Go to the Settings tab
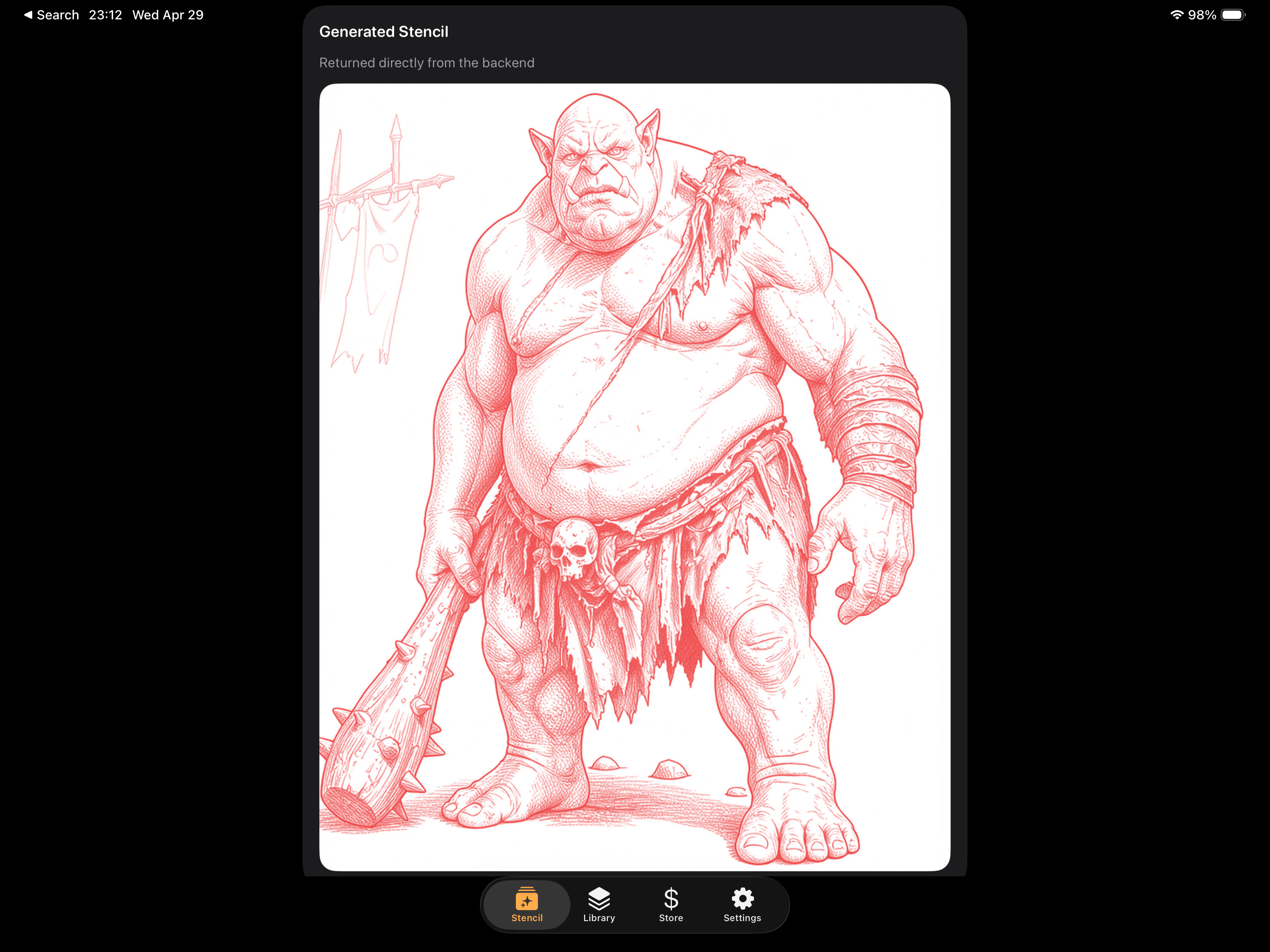The image size is (1270, 952). (x=743, y=904)
